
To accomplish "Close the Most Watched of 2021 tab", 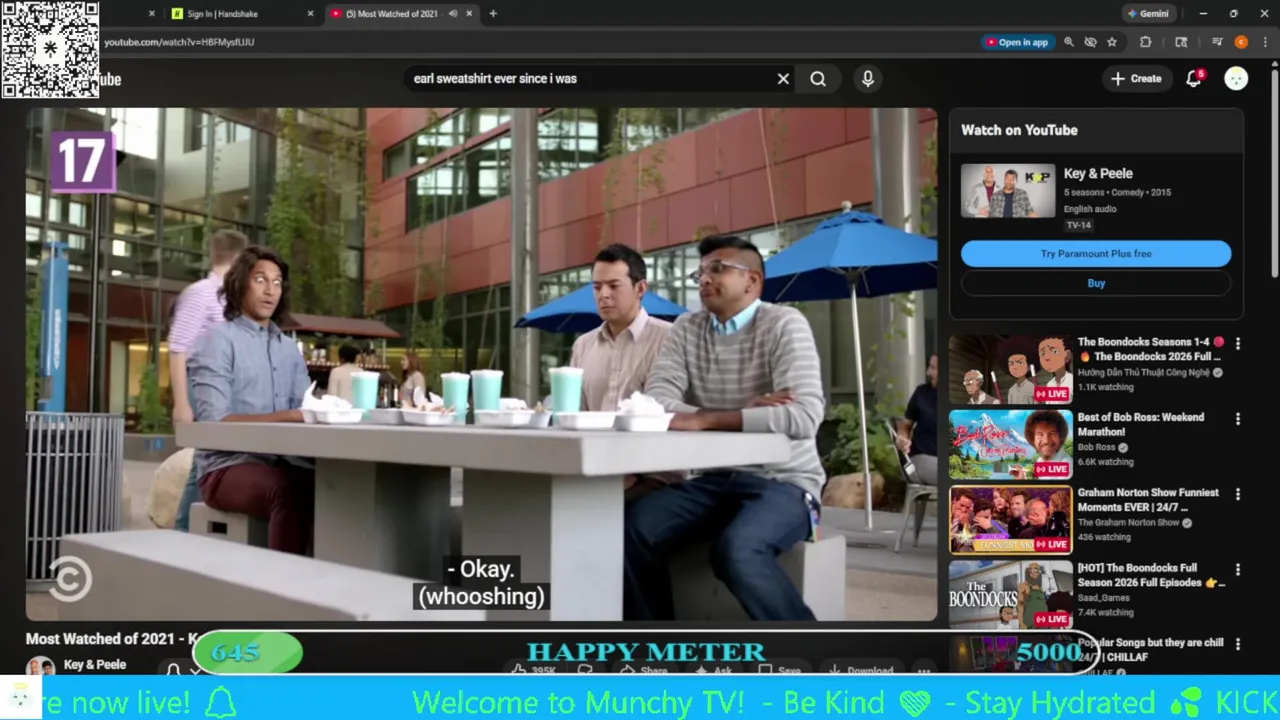I will [469, 14].
